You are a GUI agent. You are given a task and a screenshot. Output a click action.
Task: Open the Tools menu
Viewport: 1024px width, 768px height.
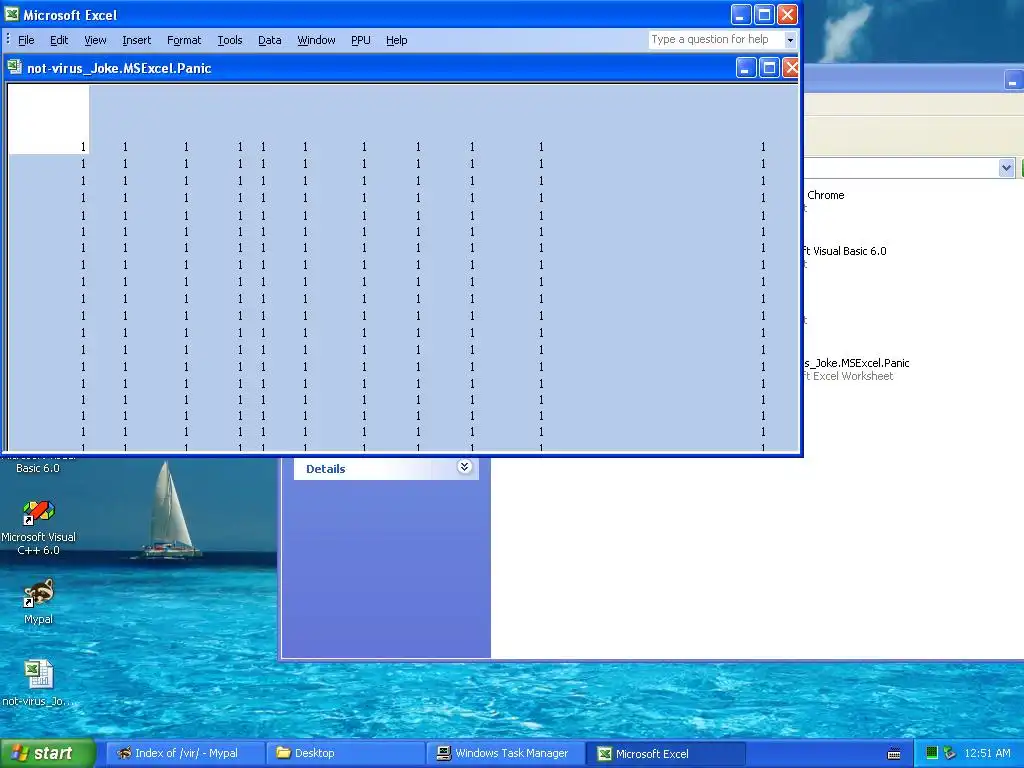[x=229, y=40]
